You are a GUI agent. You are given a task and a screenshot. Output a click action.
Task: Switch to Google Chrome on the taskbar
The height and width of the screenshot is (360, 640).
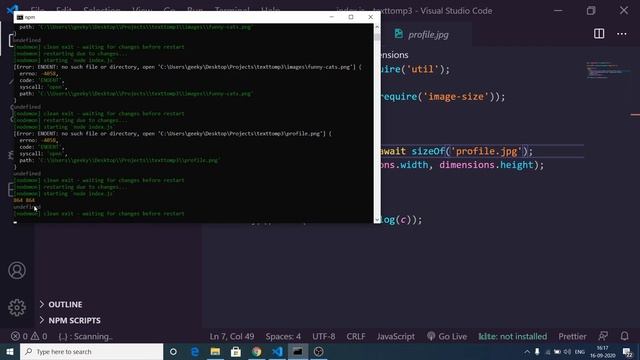coord(257,351)
